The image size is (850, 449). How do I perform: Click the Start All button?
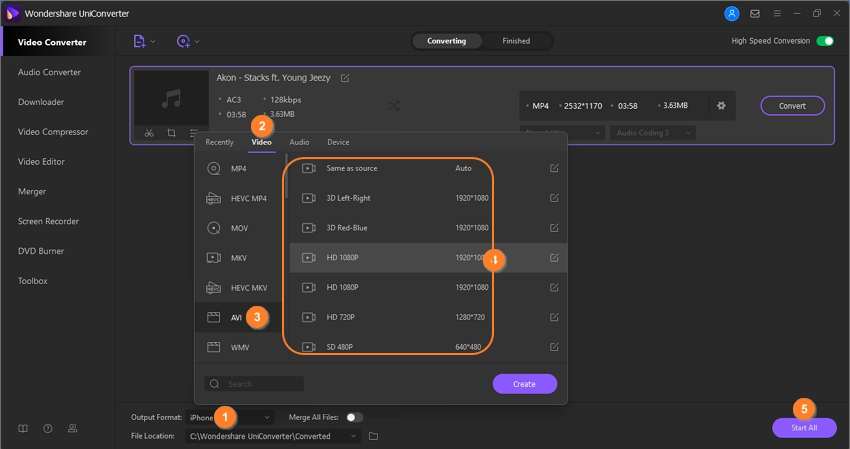[x=804, y=428]
